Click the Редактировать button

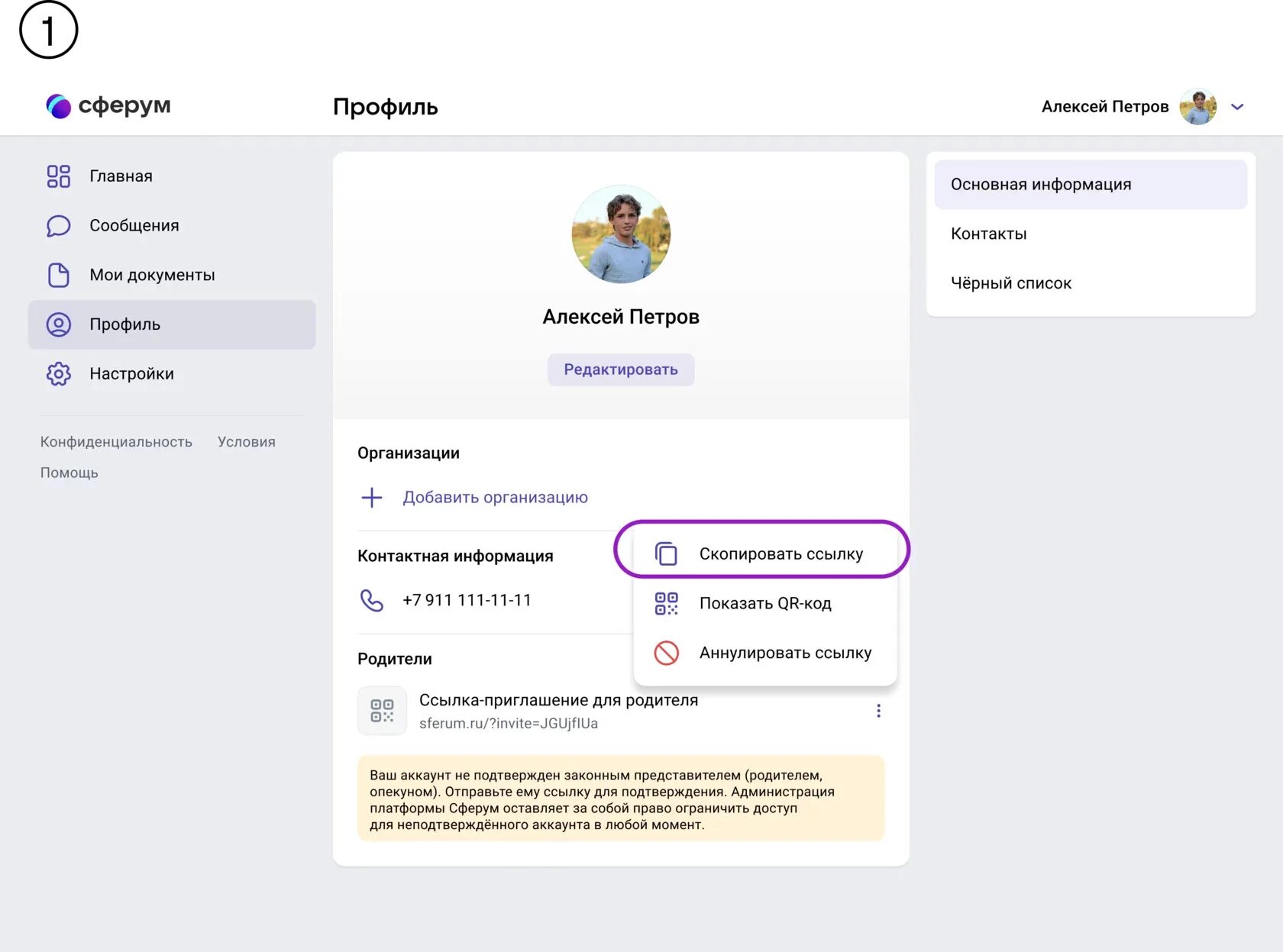[621, 370]
